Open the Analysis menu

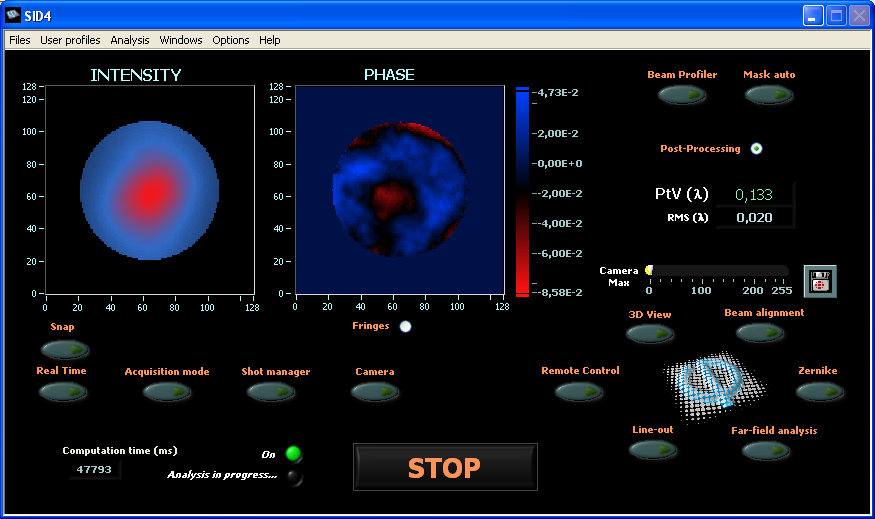(x=130, y=40)
